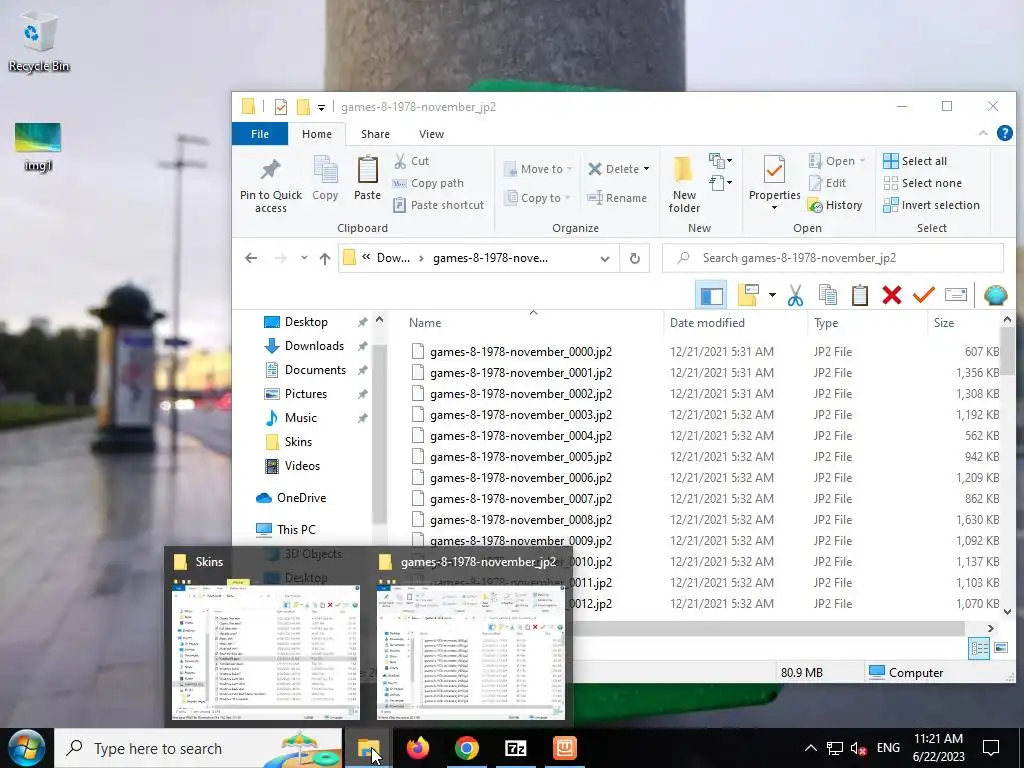This screenshot has width=1024, height=768.
Task: Click the toolbar rename icon
Action: (x=955, y=295)
